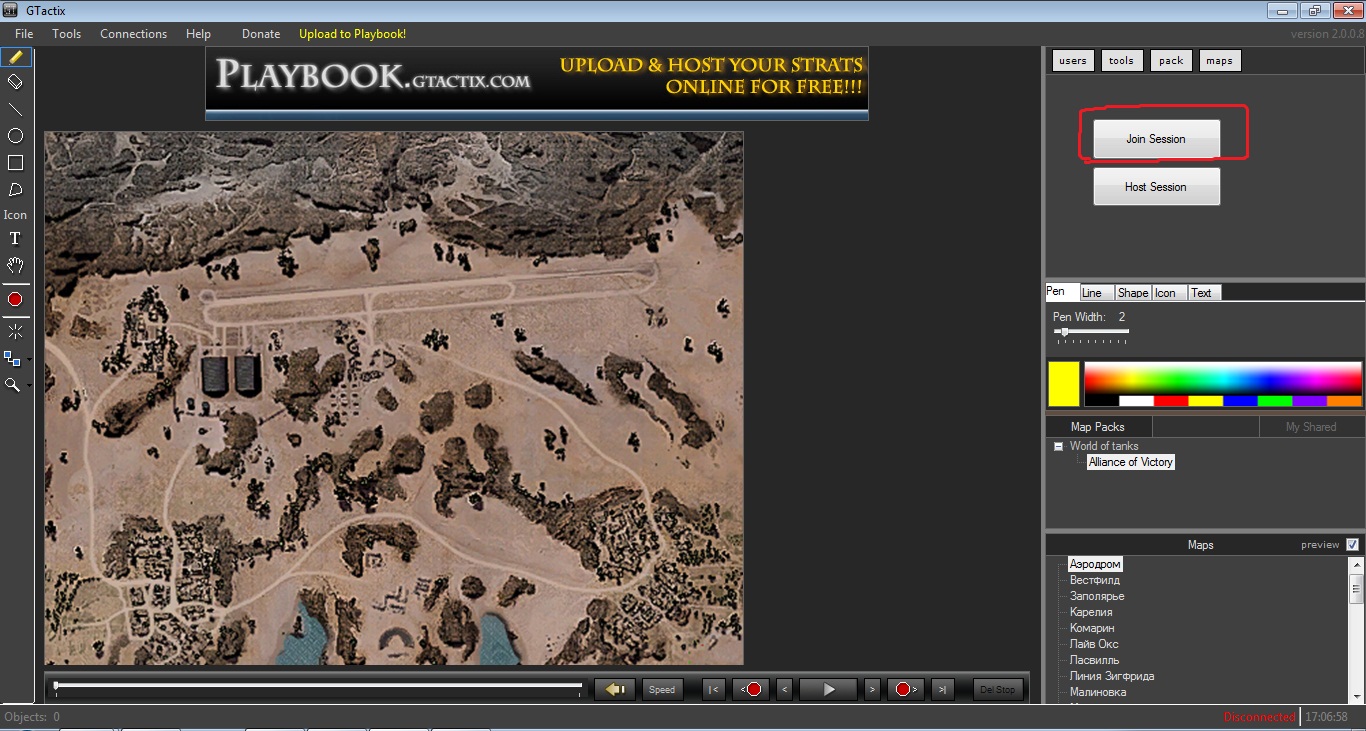
Task: Go to the previous stop point
Action: tap(751, 689)
